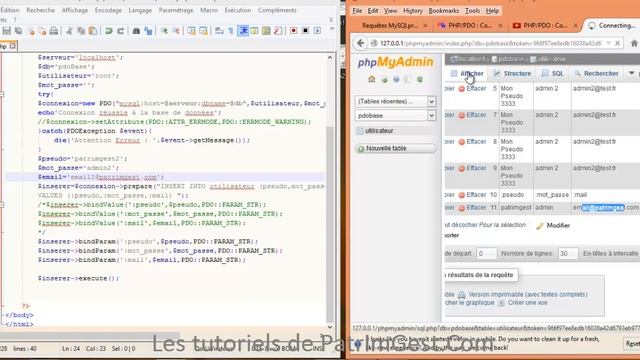The height and width of the screenshot is (360, 640).
Task: Open Find with the binoculars icon
Action: point(136,31)
